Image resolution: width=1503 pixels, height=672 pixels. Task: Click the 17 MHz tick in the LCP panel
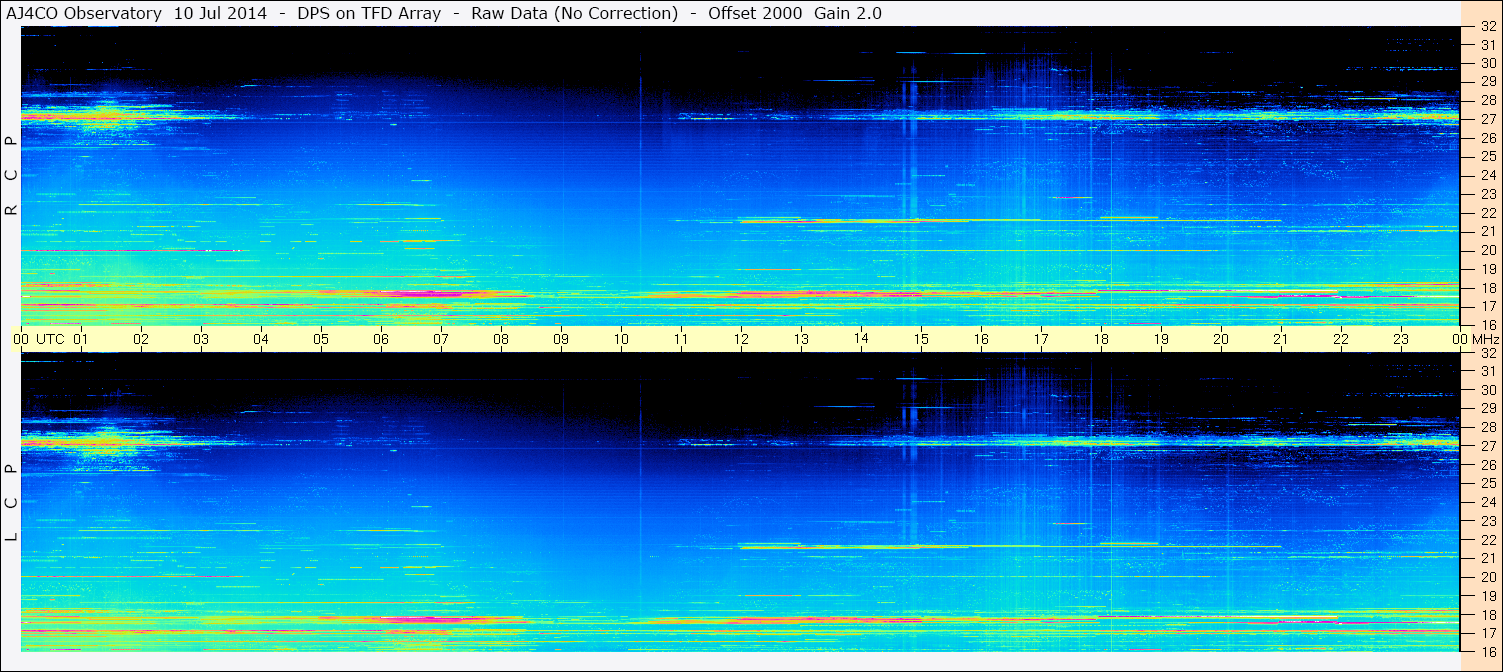click(1487, 633)
